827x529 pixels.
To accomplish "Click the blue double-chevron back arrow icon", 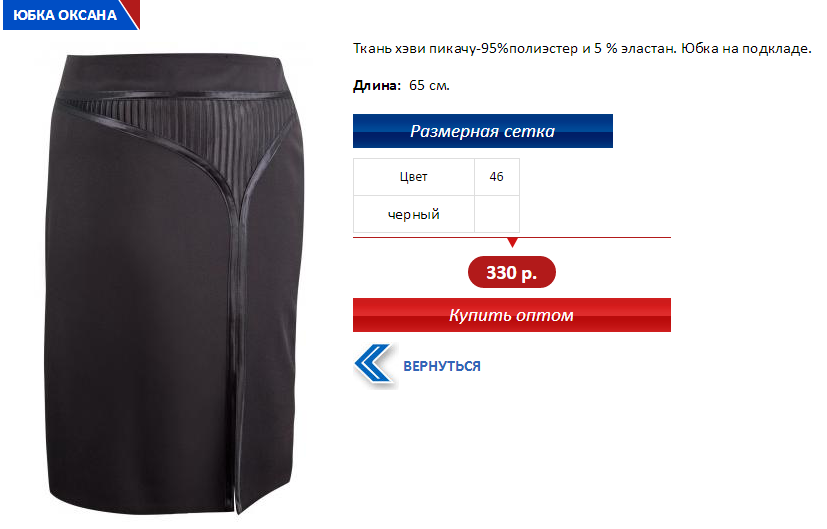I will coord(374,365).
